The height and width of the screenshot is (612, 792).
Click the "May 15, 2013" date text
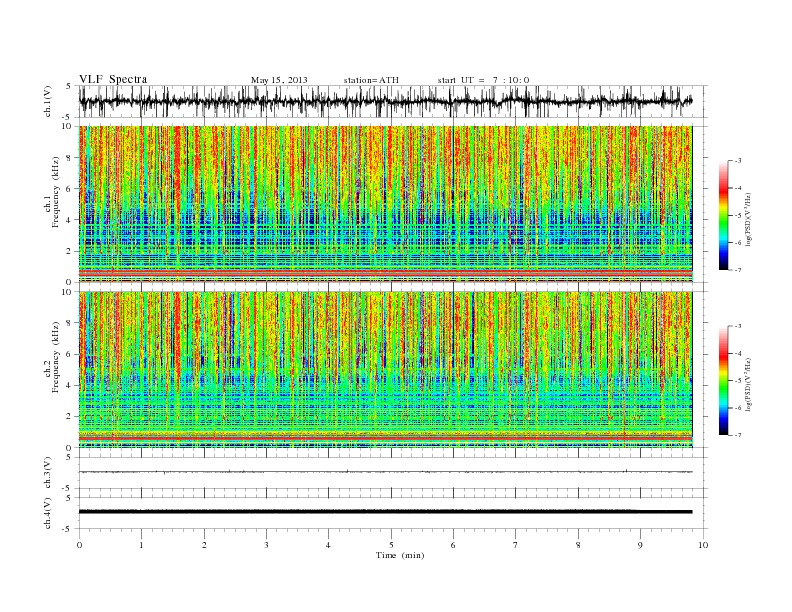(x=279, y=80)
